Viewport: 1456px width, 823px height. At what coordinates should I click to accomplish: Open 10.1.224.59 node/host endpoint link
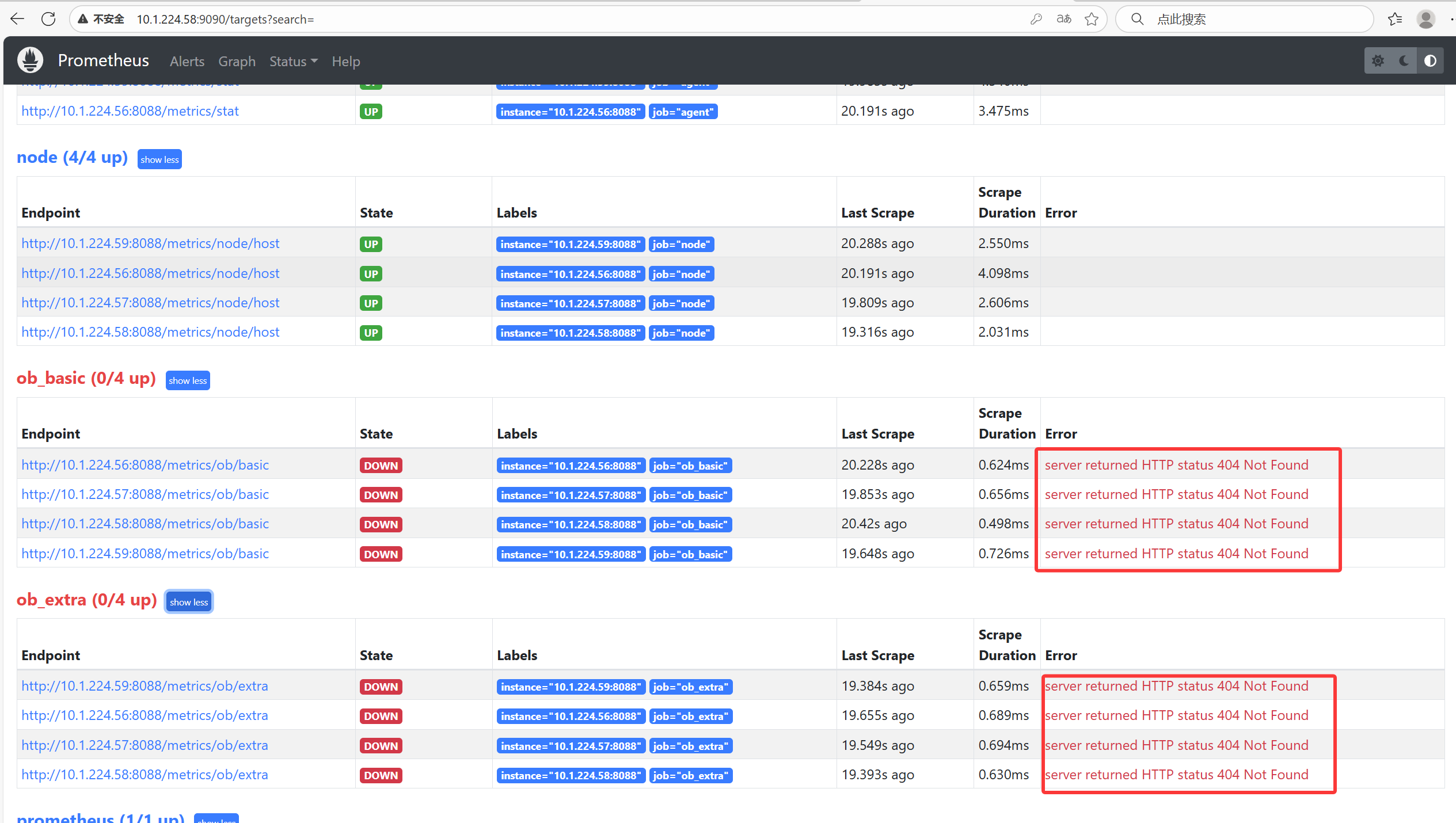point(150,243)
